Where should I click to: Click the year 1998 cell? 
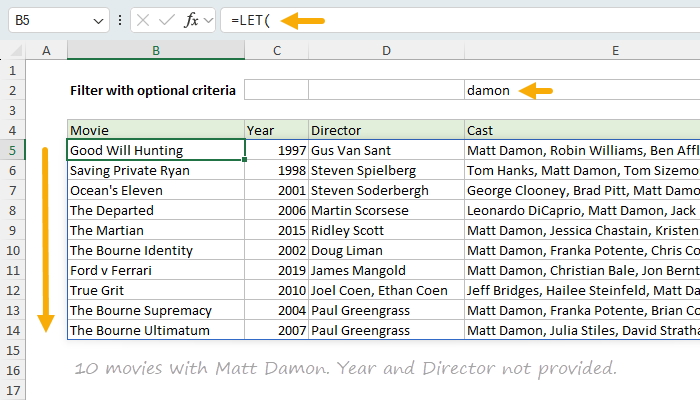click(x=276, y=171)
